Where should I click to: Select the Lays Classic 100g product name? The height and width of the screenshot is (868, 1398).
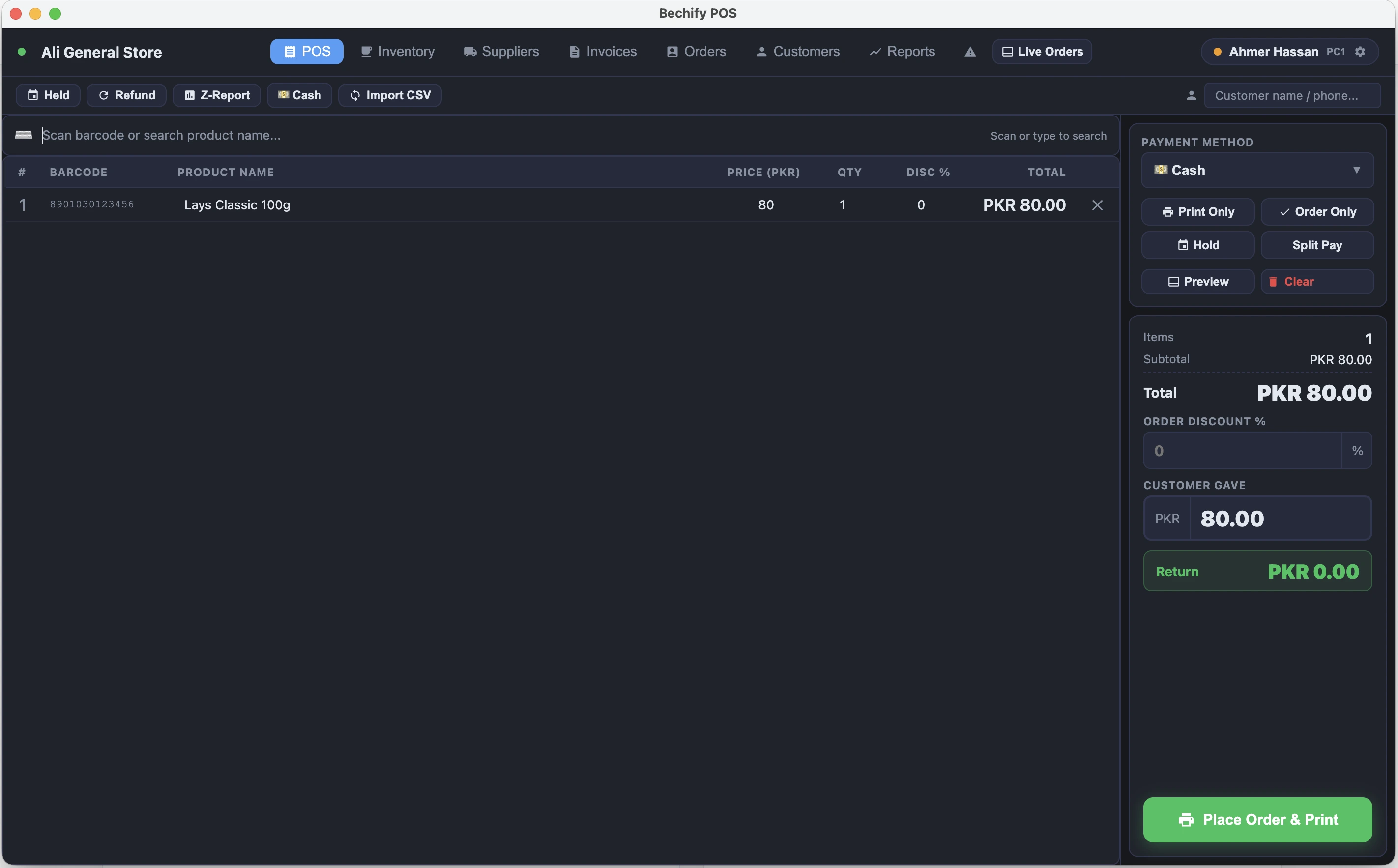click(237, 205)
